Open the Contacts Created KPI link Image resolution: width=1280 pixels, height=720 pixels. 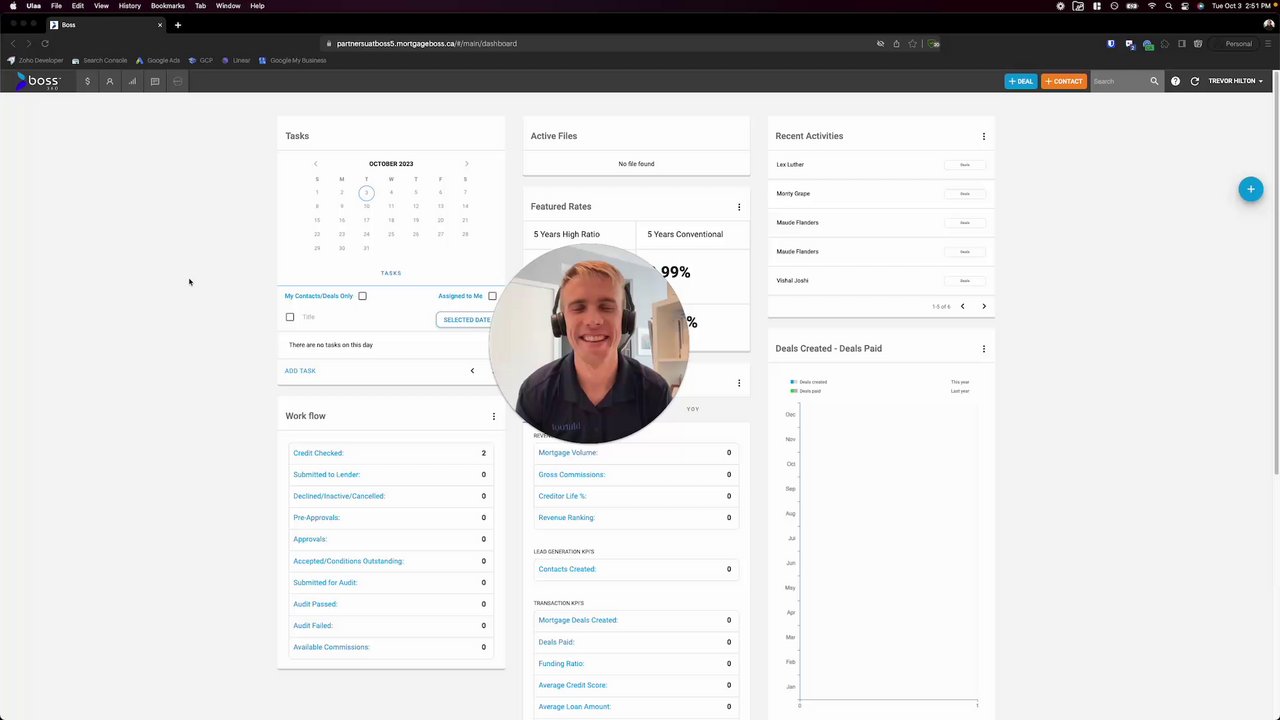click(x=567, y=569)
